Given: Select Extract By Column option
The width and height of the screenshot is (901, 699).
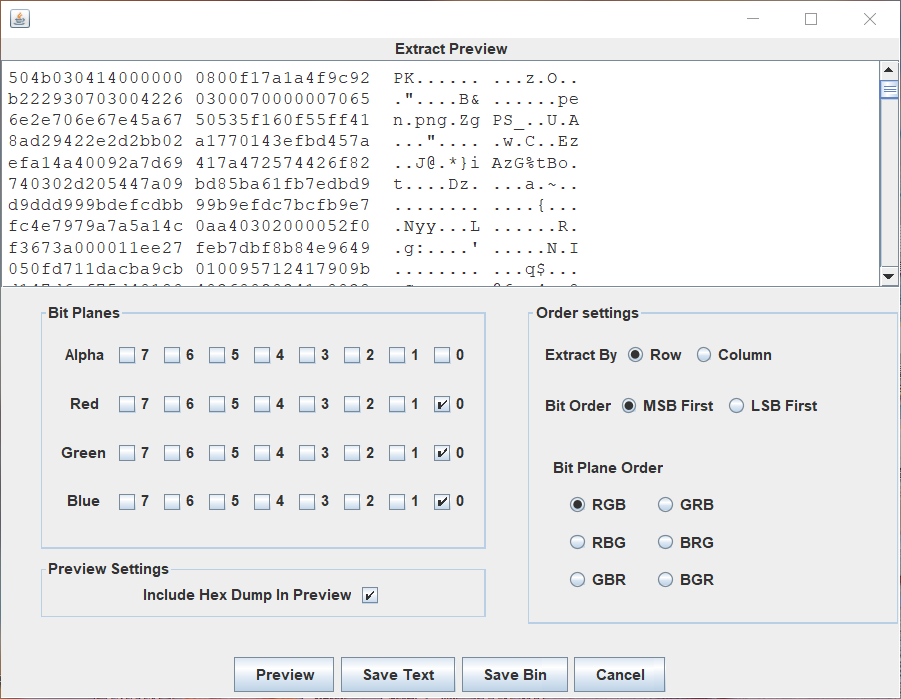Looking at the screenshot, I should coord(704,355).
